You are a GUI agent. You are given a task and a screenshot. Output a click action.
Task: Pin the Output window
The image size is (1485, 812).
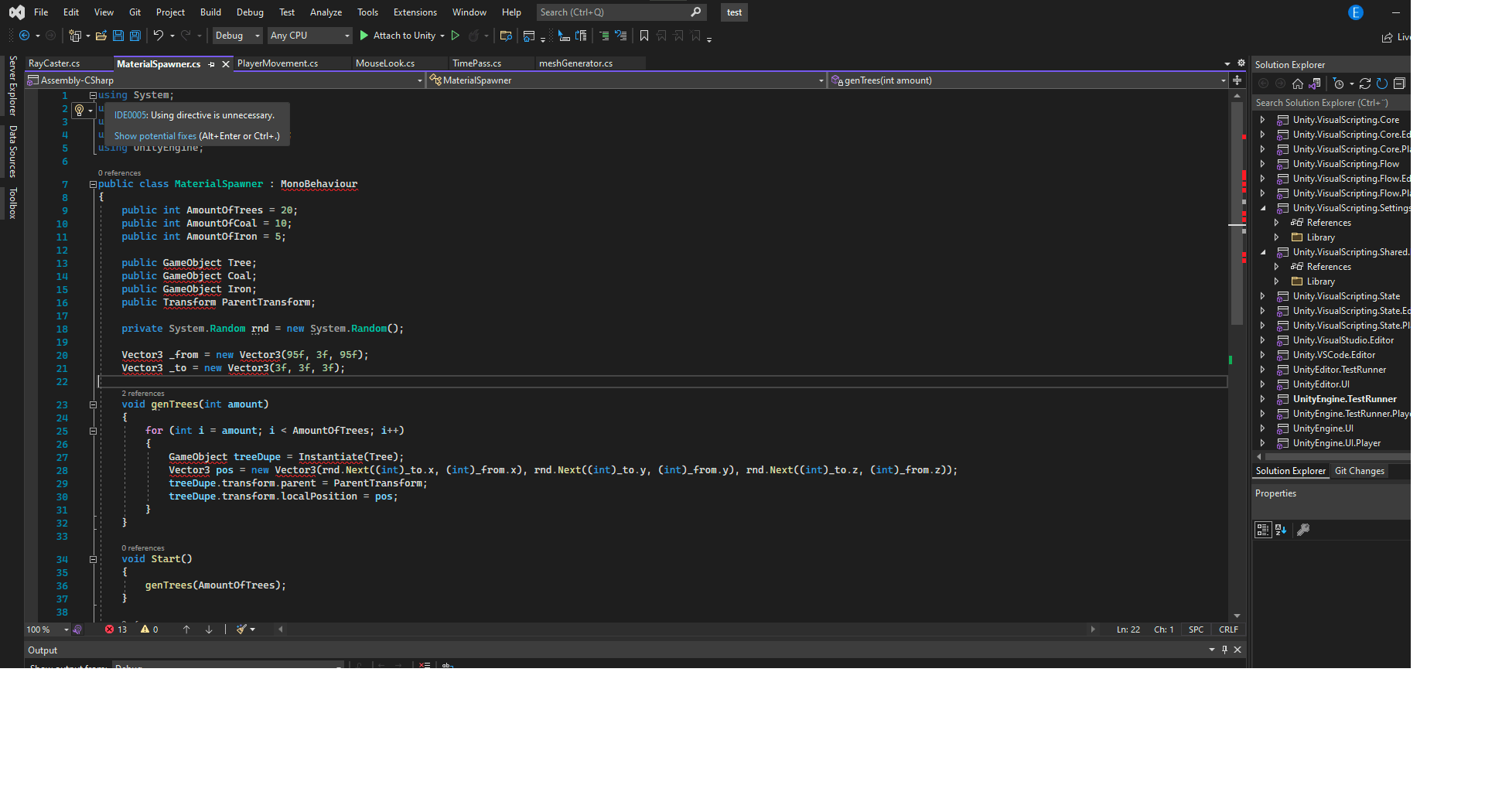1224,650
